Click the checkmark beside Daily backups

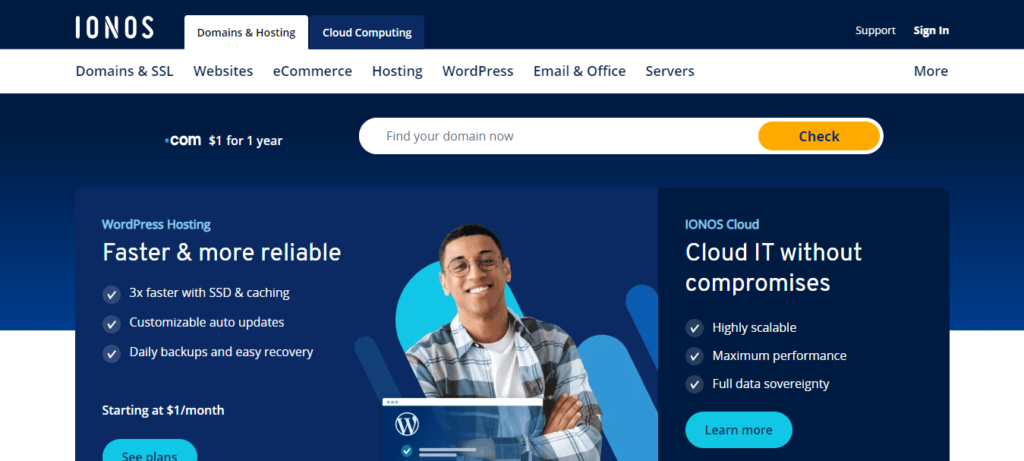[112, 354]
